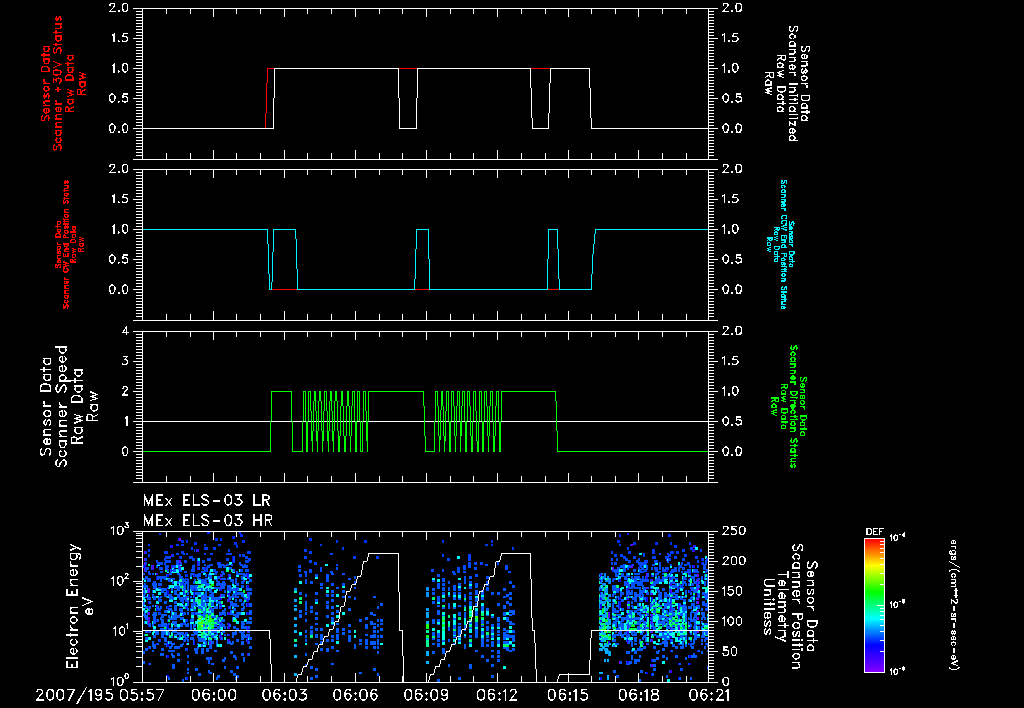Click the "06:06" time tick label

click(355, 696)
